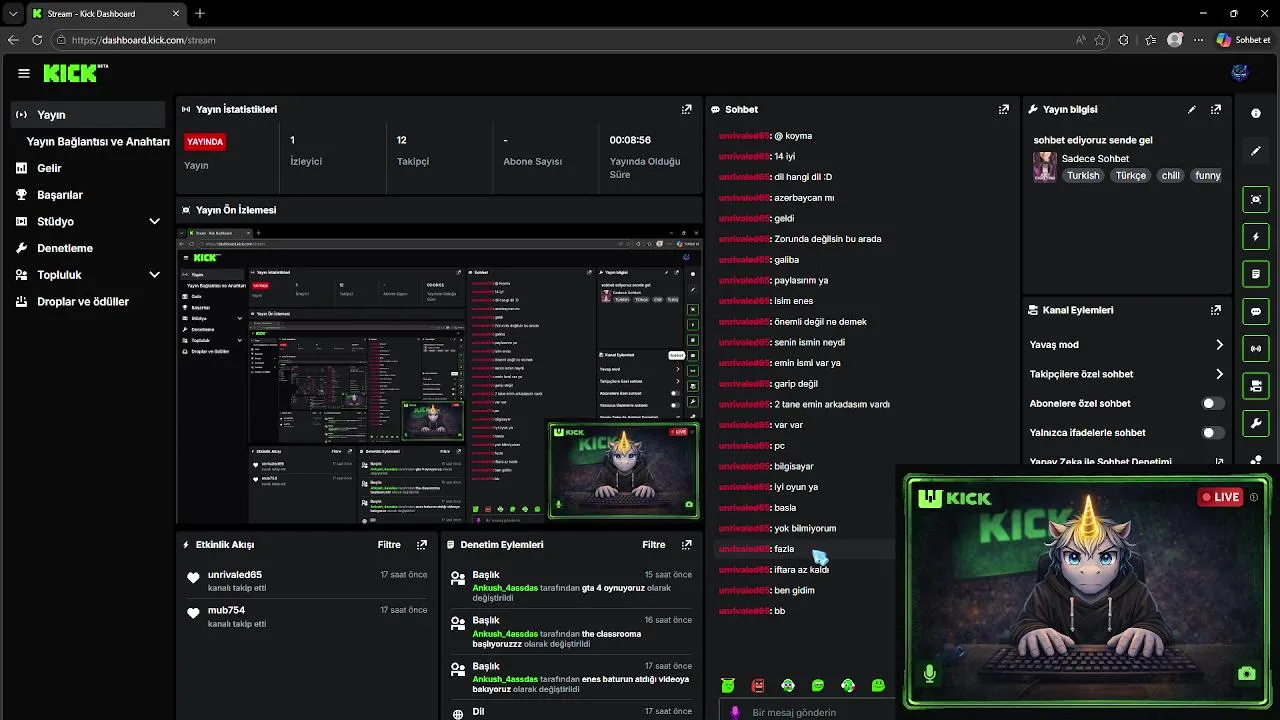Click the Sadece Sohbet category thumbnail

(x=1045, y=167)
